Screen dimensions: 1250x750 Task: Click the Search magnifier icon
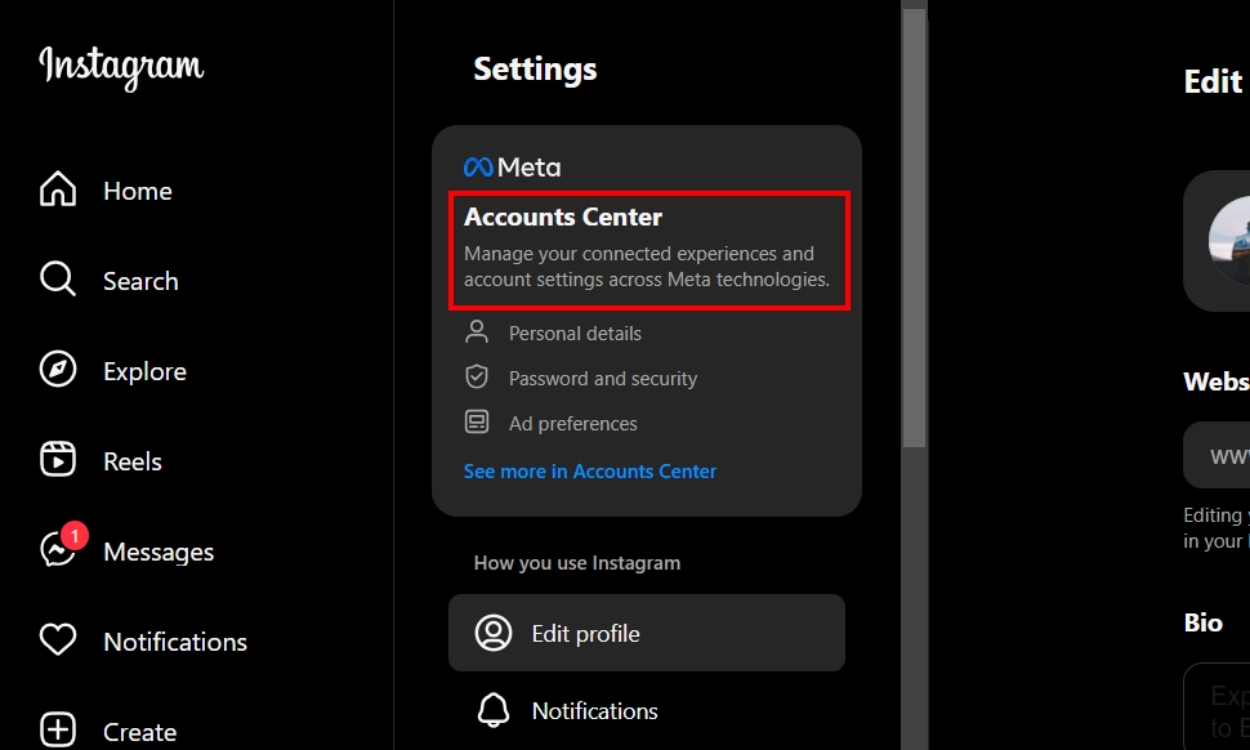click(x=58, y=280)
